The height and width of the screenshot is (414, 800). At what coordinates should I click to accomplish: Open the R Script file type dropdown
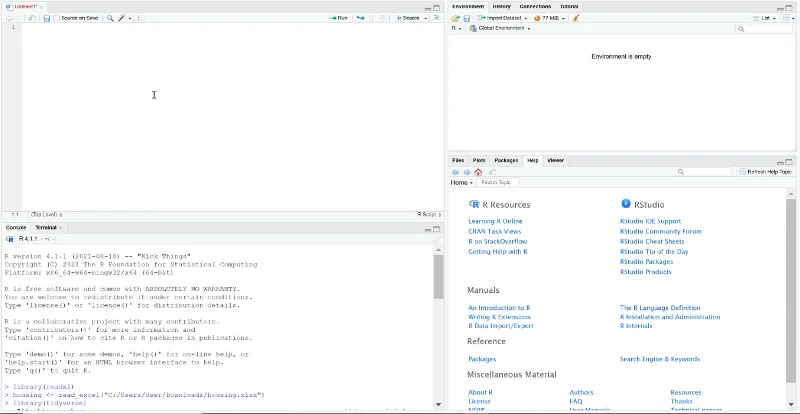pos(429,215)
